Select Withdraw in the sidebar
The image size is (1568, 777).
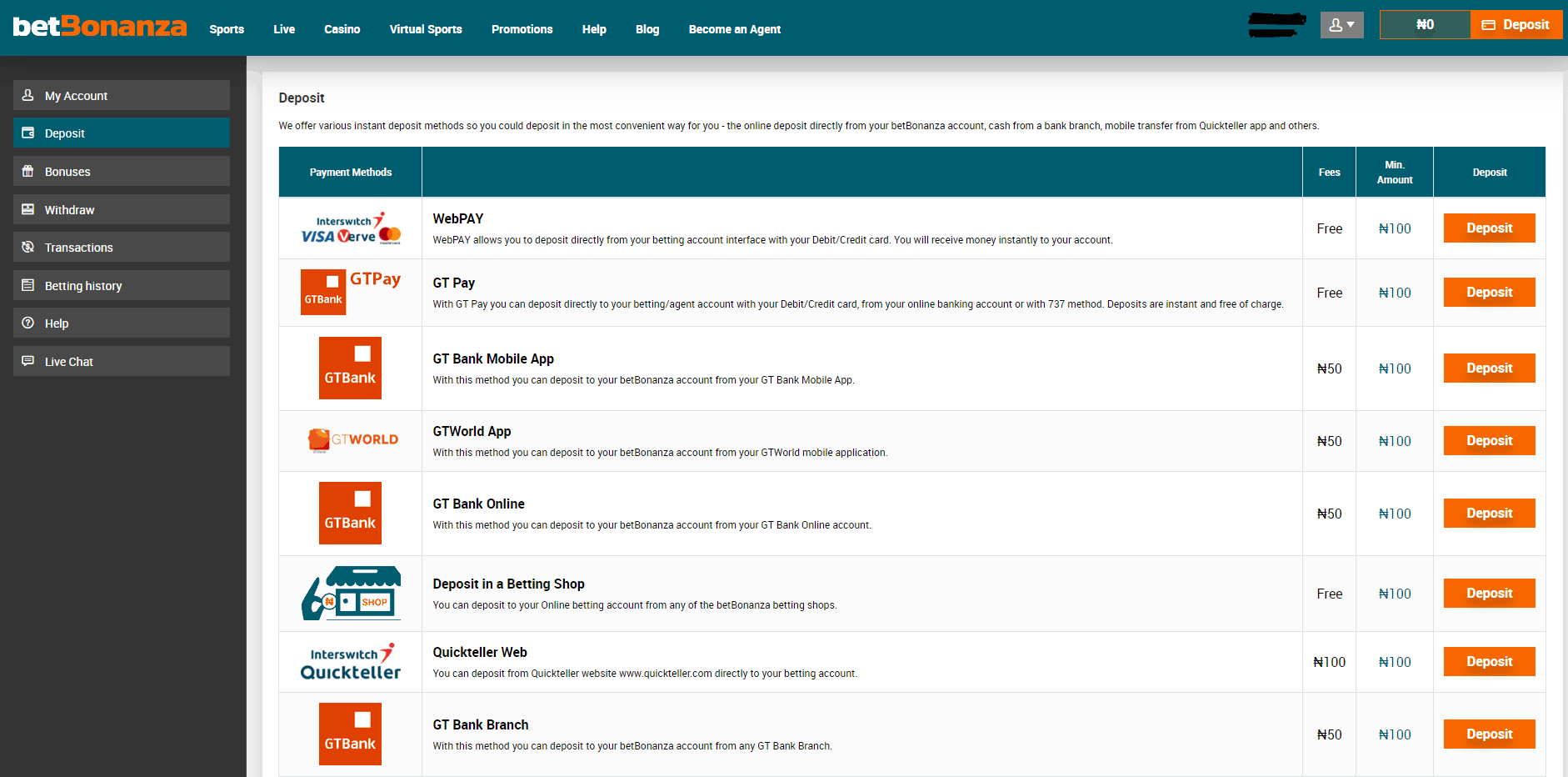122,209
